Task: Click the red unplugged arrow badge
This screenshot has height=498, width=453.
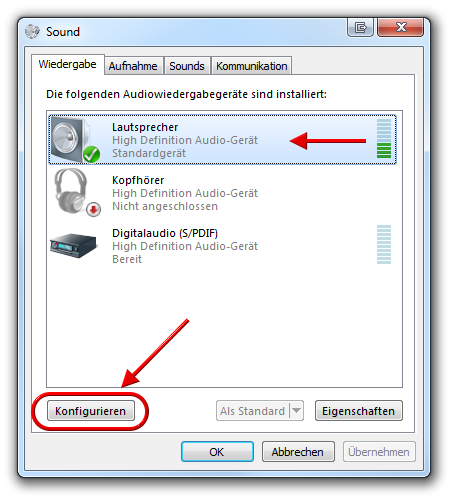Action: [93, 210]
